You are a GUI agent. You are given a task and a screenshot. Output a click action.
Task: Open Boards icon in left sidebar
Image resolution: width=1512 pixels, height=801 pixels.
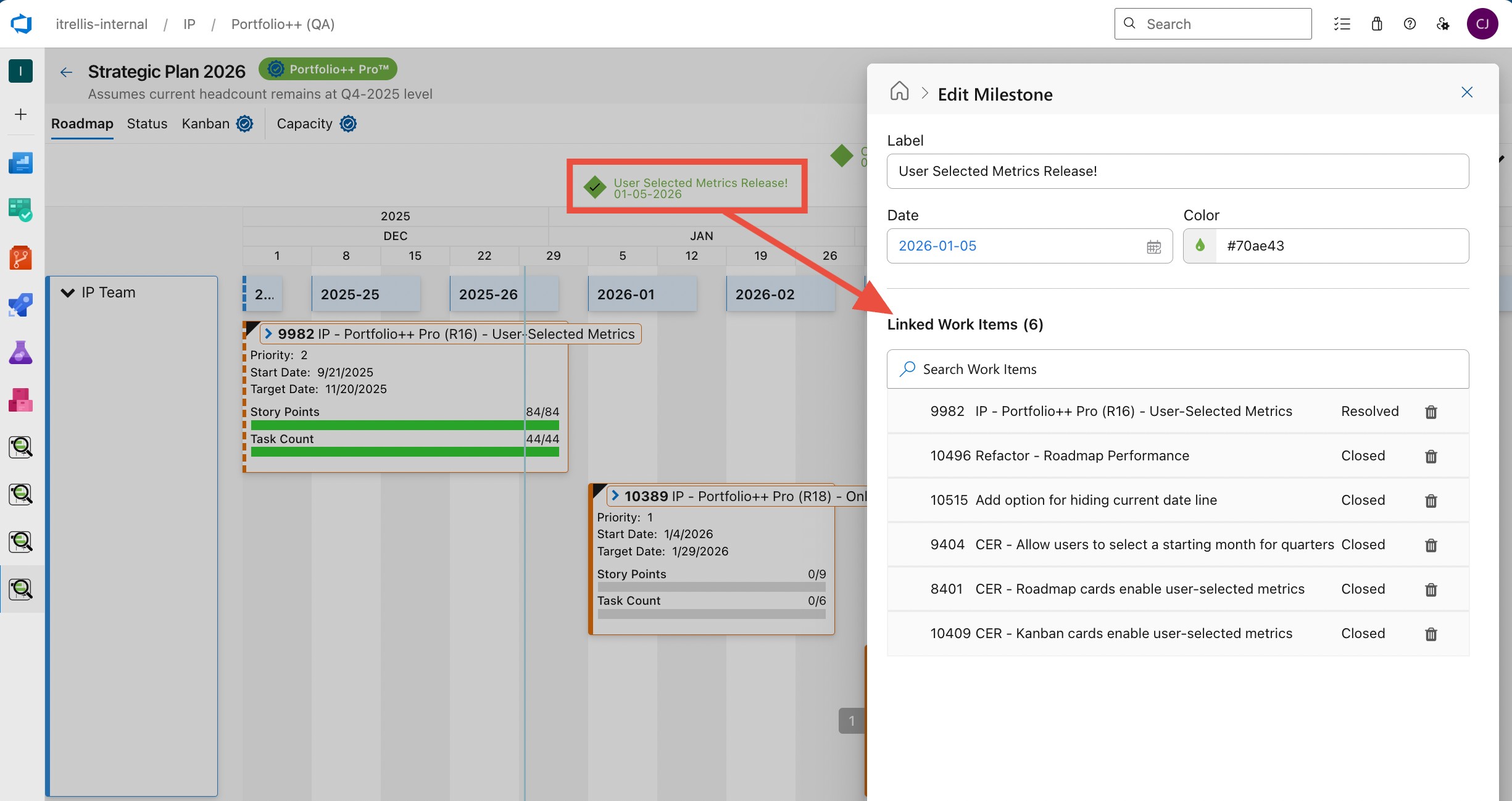coord(20,210)
